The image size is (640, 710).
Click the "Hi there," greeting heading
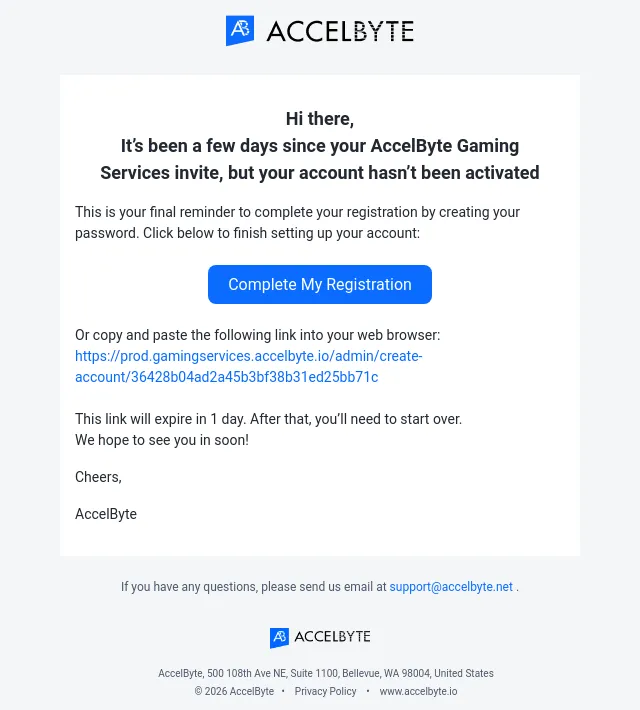click(320, 119)
